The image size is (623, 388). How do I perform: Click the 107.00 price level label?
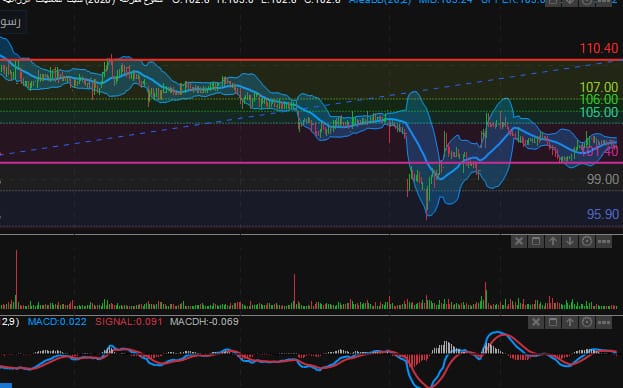(x=599, y=87)
